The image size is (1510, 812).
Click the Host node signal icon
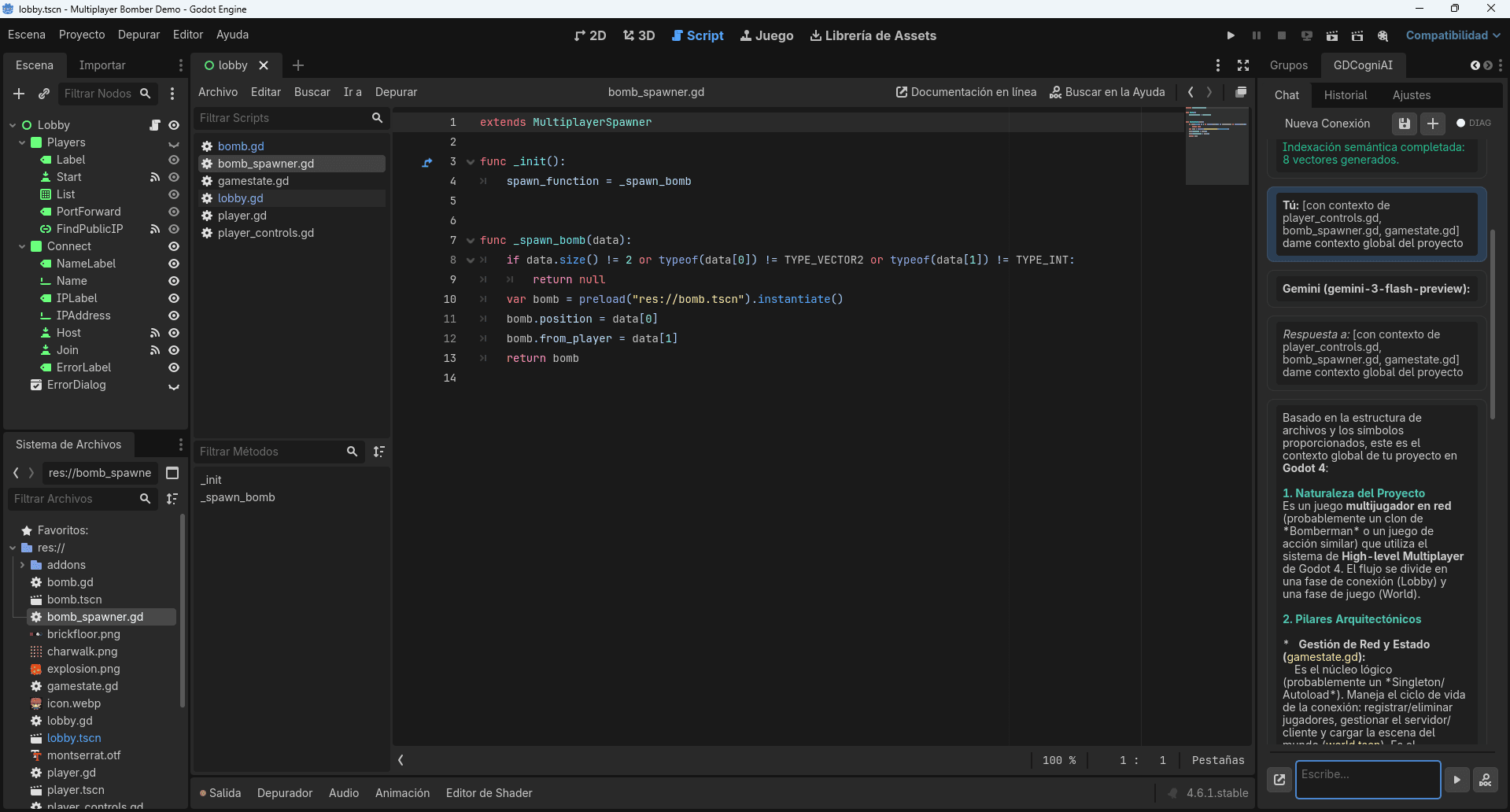[155, 333]
